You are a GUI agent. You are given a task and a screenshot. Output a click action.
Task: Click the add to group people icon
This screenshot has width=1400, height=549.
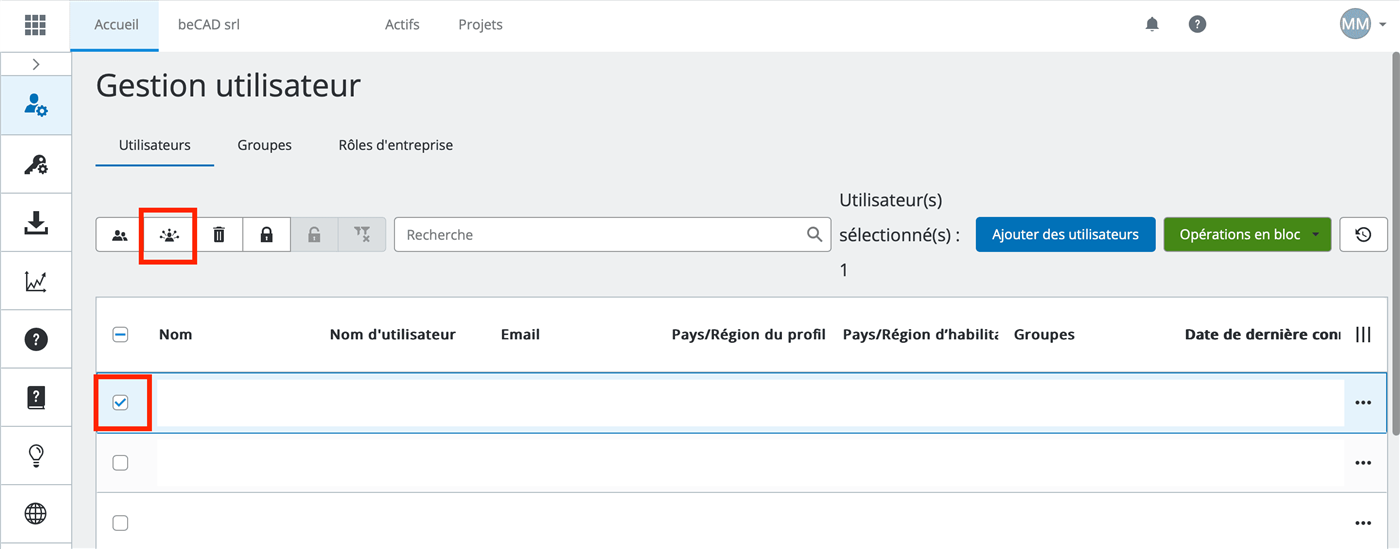coord(170,235)
